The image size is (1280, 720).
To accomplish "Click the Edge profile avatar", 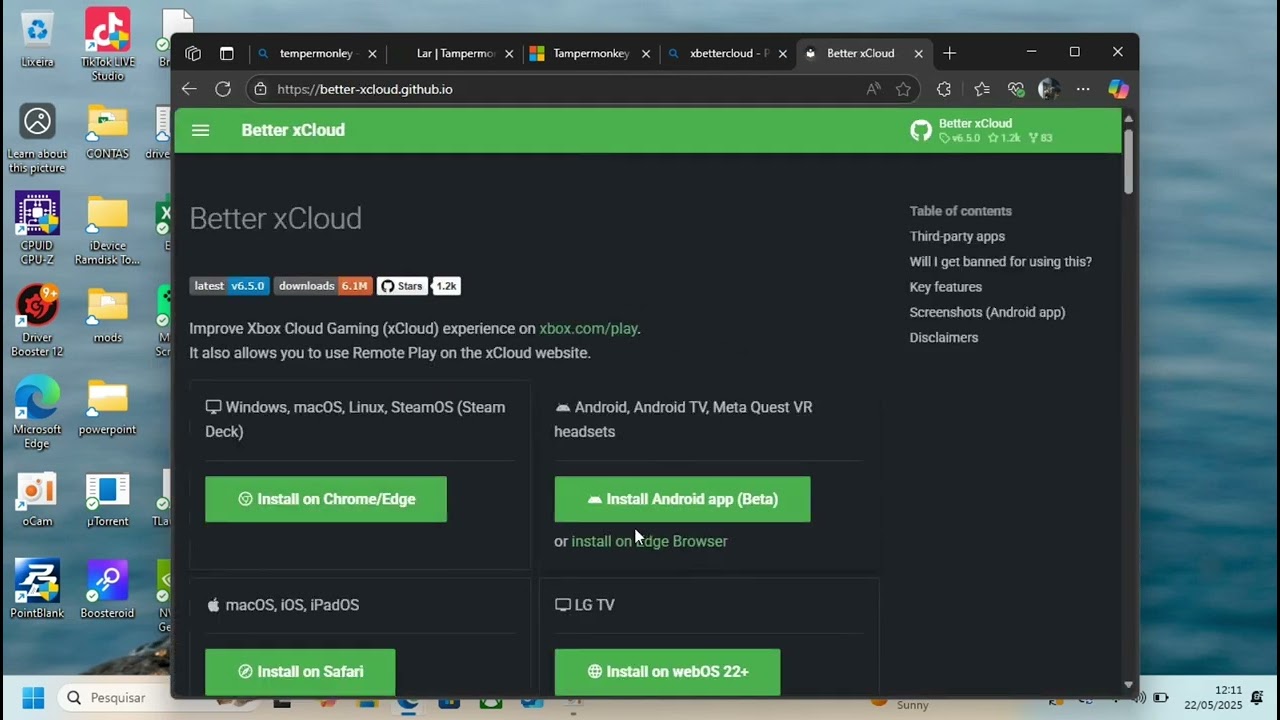I will click(1049, 89).
